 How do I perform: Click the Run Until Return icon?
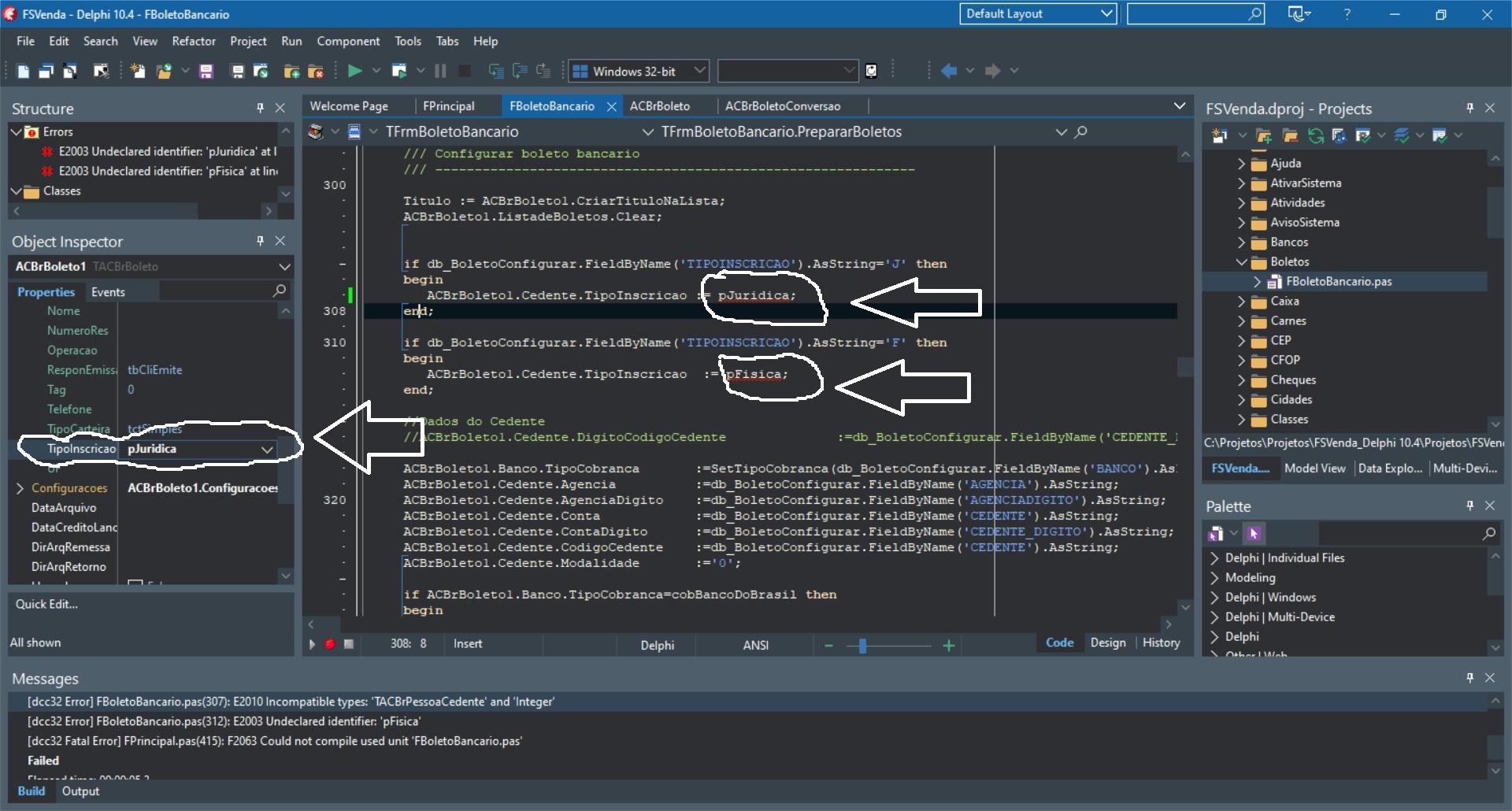pos(543,71)
